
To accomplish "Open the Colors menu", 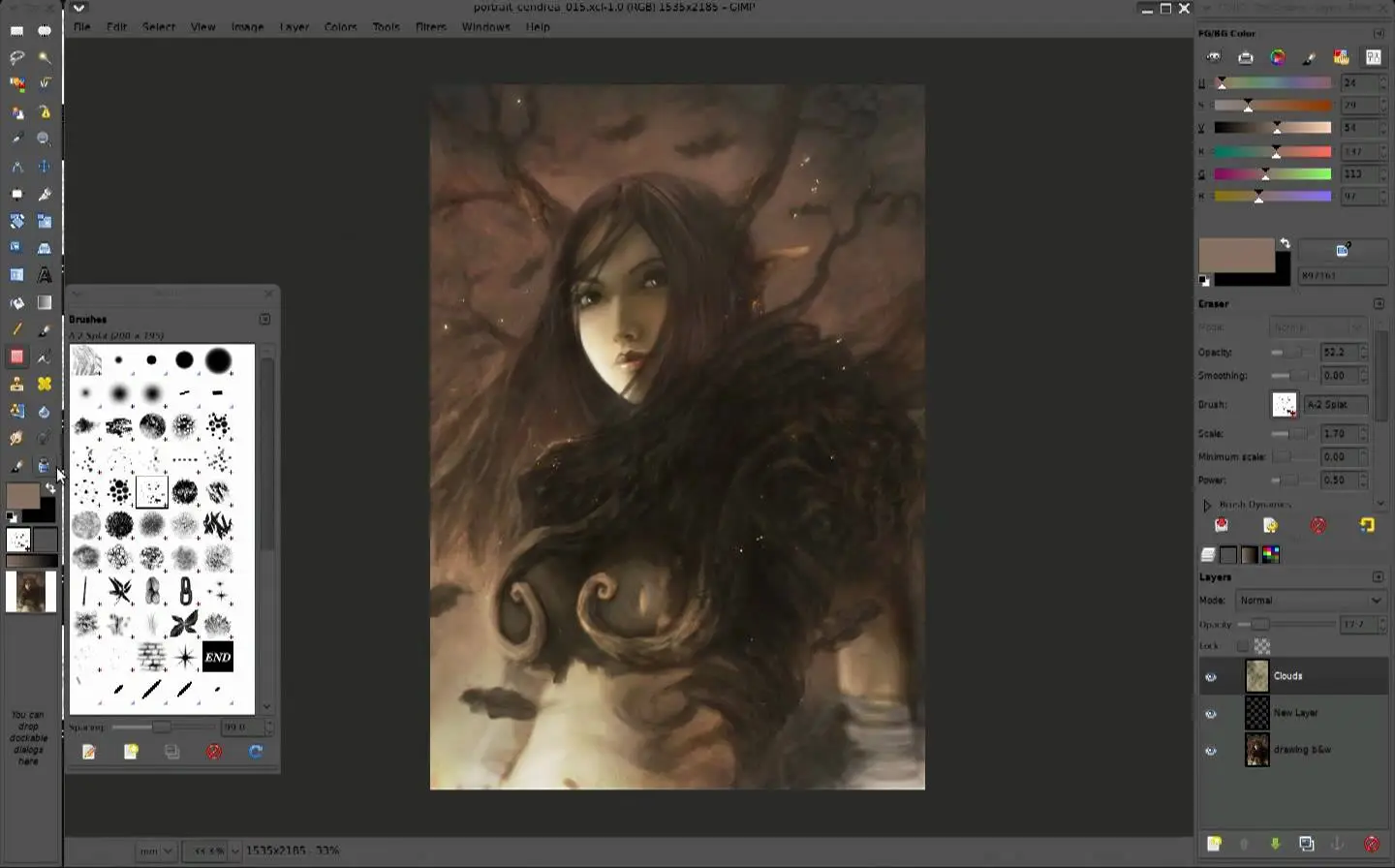I will (x=341, y=27).
